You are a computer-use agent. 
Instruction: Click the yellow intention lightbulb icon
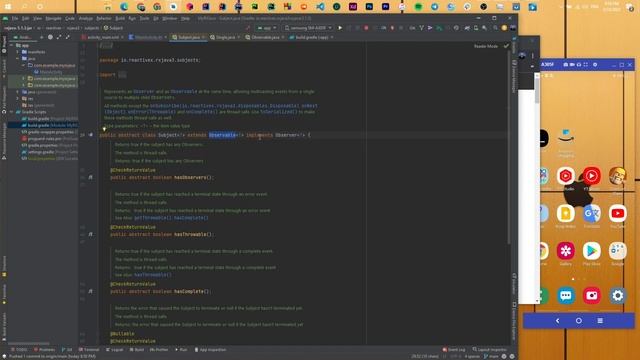(x=104, y=129)
